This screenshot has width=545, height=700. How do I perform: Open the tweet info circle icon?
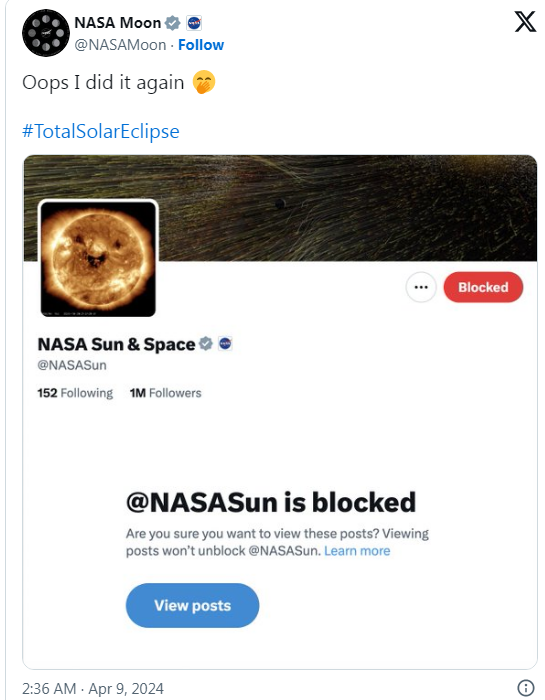(x=525, y=688)
